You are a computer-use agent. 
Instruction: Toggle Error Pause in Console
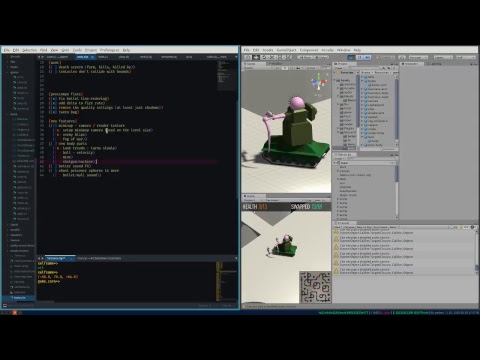(x=381, y=227)
